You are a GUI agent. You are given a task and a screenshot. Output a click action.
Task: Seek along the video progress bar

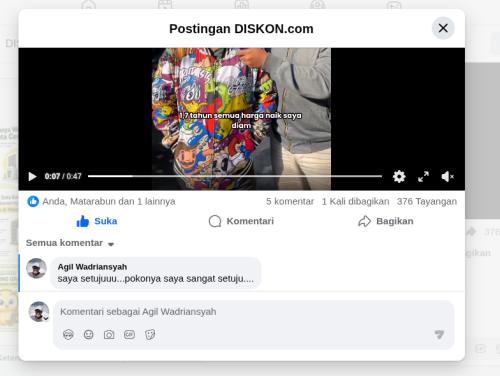(235, 176)
